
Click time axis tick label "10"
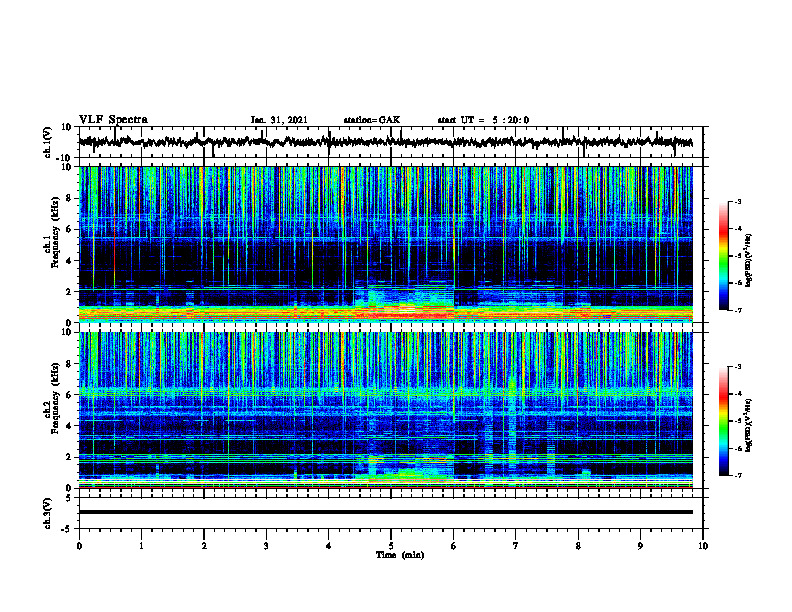(x=703, y=546)
